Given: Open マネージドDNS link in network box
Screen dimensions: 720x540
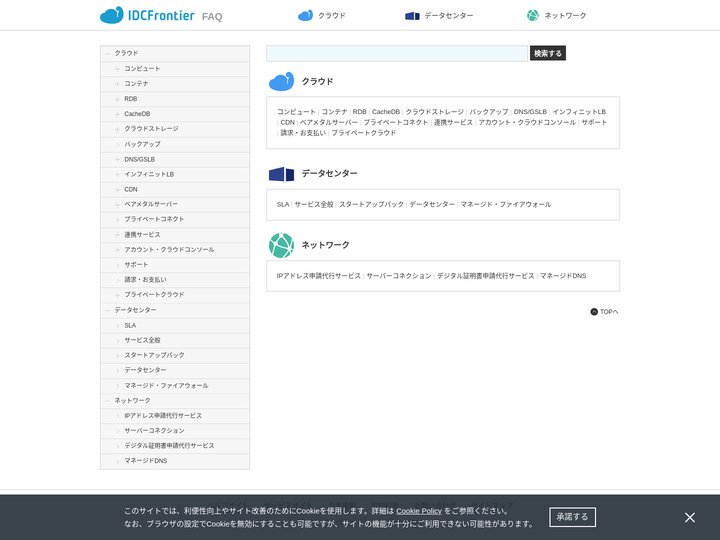Looking at the screenshot, I should pos(563,276).
